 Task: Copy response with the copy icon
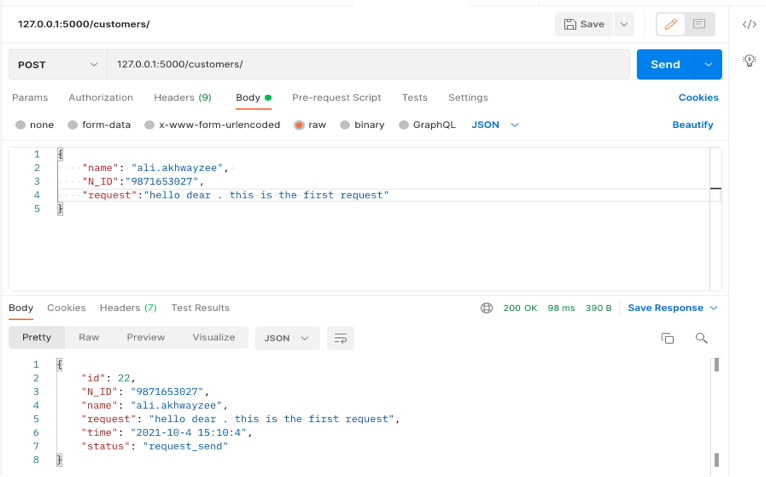[x=668, y=338]
